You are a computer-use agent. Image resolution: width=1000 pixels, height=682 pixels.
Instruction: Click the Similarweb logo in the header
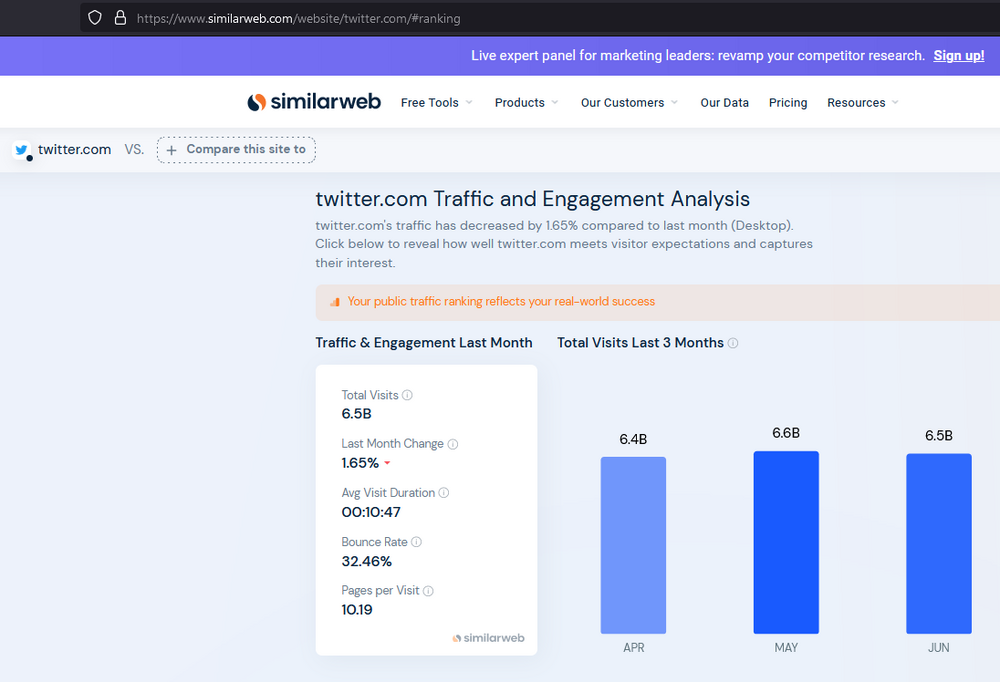(314, 102)
